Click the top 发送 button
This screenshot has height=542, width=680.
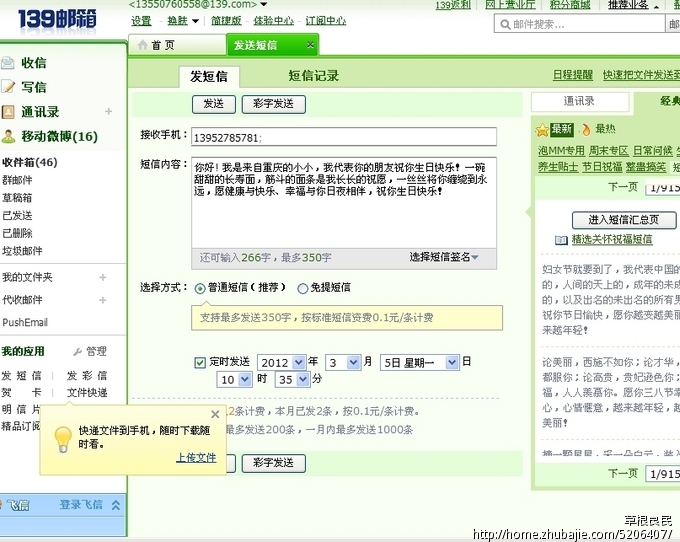pos(214,104)
